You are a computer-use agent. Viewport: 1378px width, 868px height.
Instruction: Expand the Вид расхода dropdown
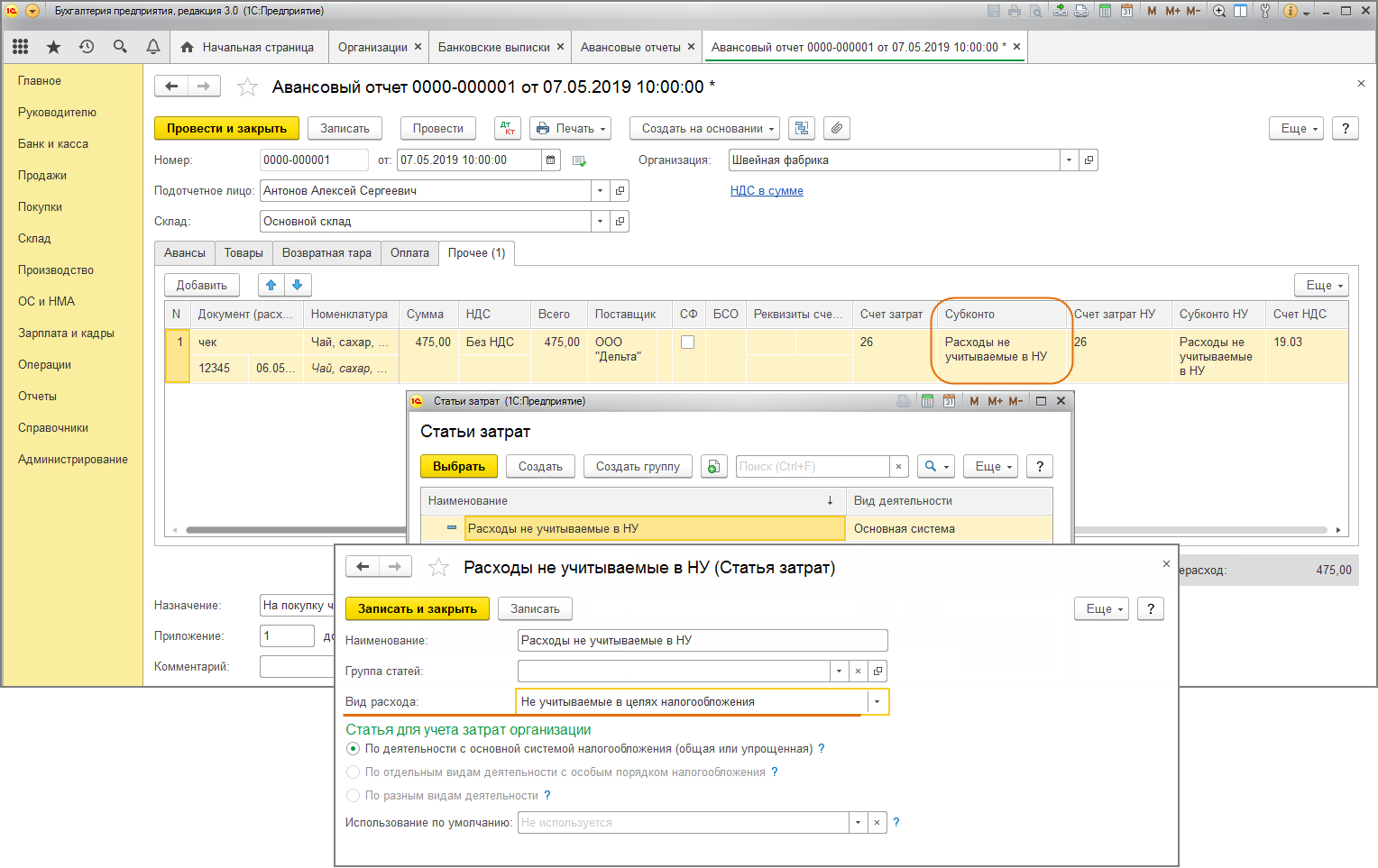[x=877, y=702]
